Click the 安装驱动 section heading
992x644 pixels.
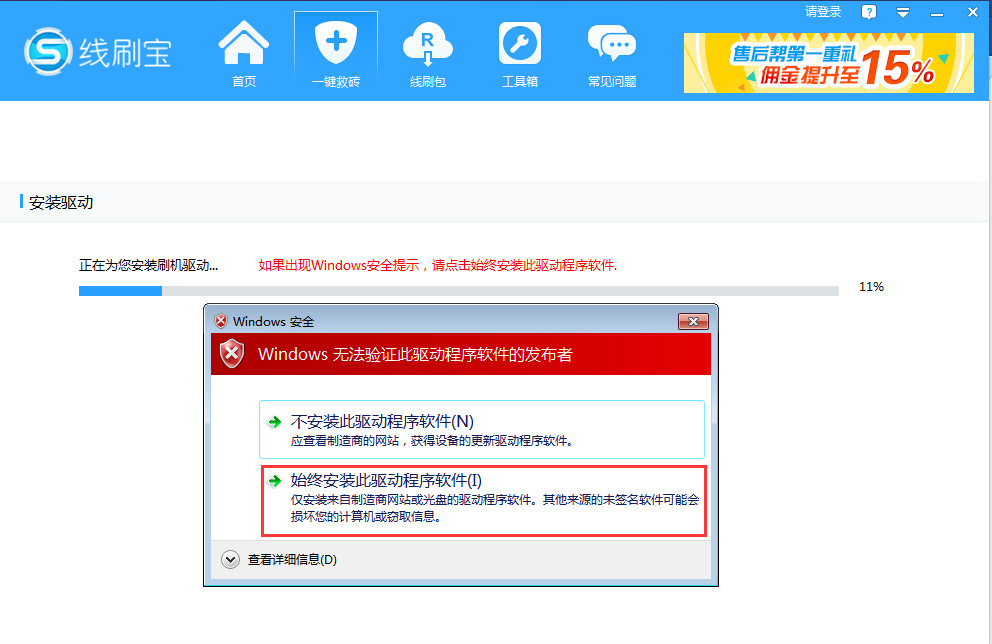point(61,202)
